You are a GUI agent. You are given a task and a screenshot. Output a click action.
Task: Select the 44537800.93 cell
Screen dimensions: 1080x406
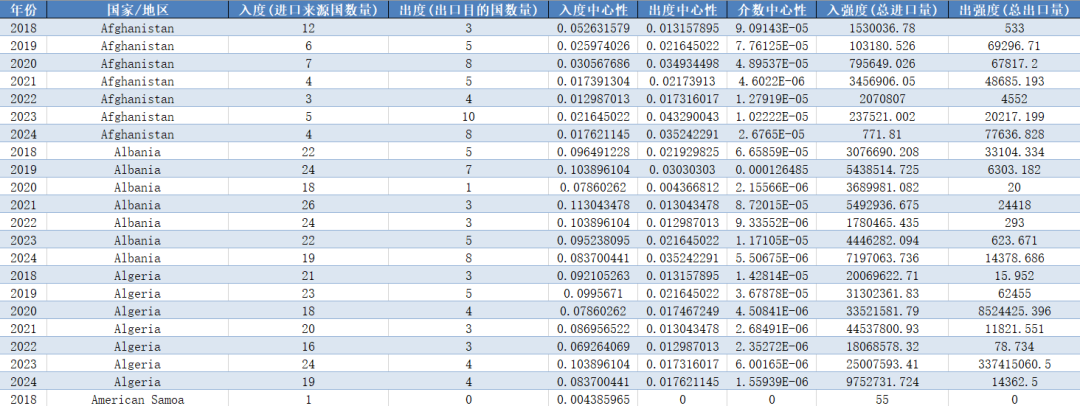[x=882, y=329]
